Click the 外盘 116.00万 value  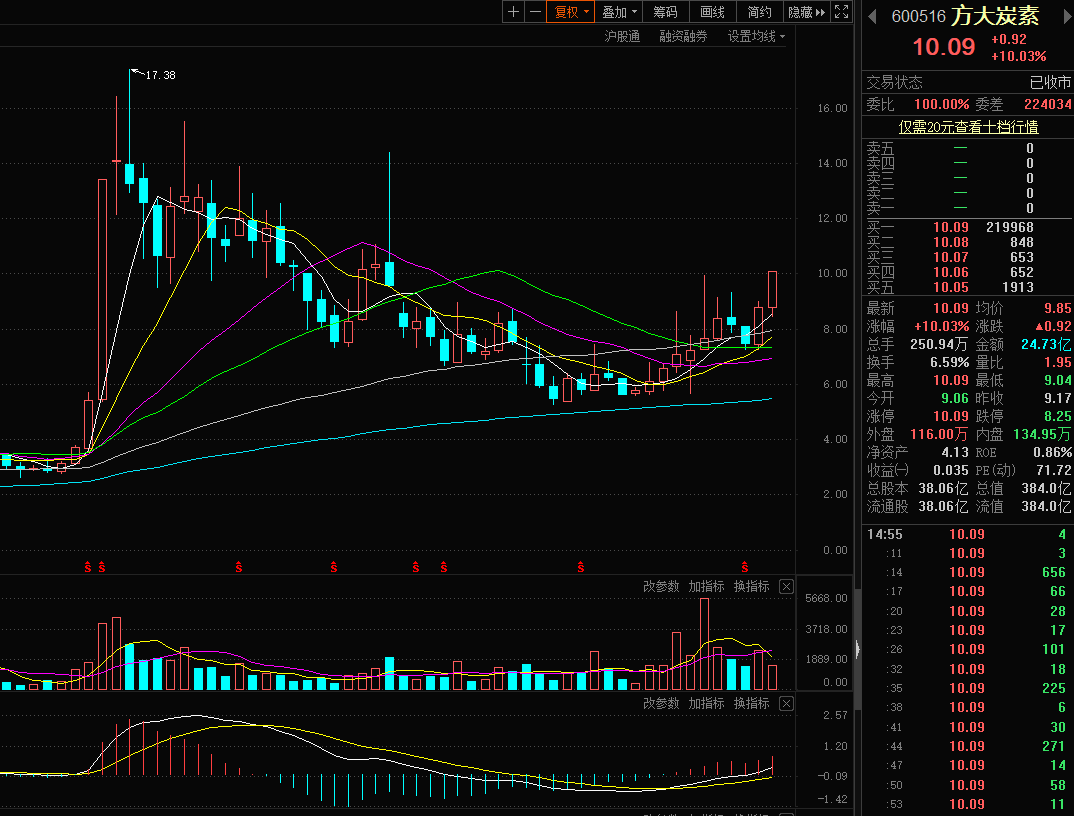pos(938,434)
